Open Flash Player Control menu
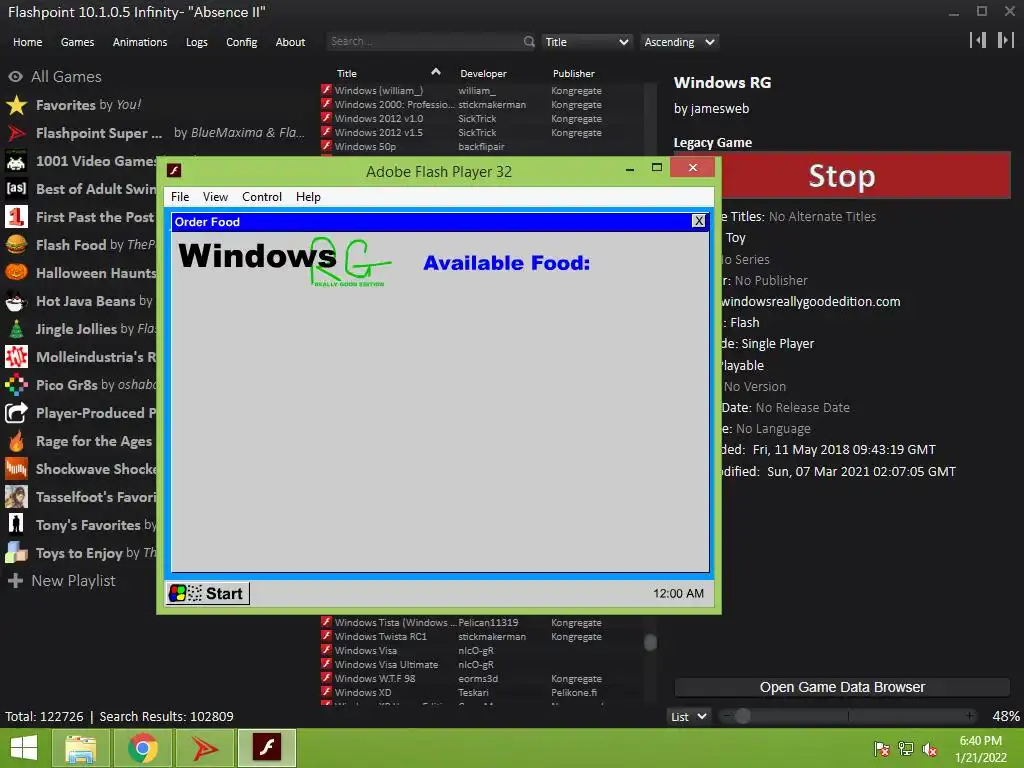Viewport: 1024px width, 768px height. 262,197
